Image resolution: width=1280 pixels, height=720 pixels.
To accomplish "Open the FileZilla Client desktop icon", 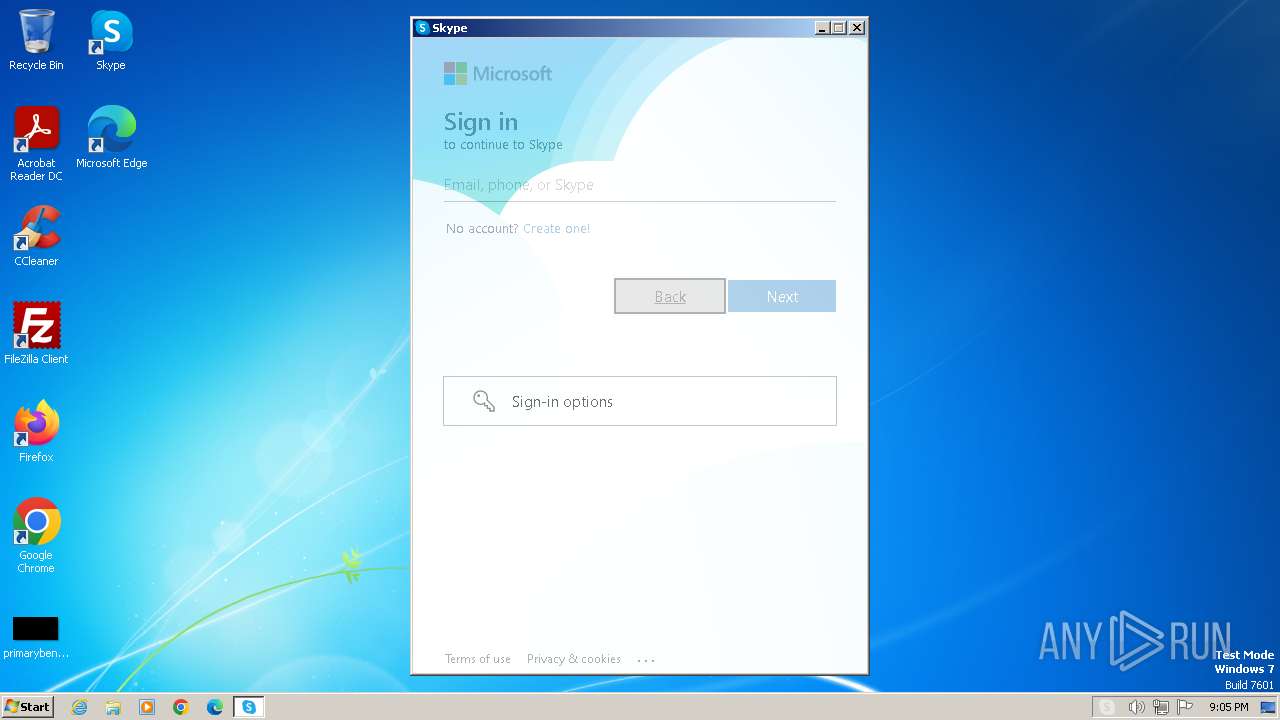I will pos(36,333).
